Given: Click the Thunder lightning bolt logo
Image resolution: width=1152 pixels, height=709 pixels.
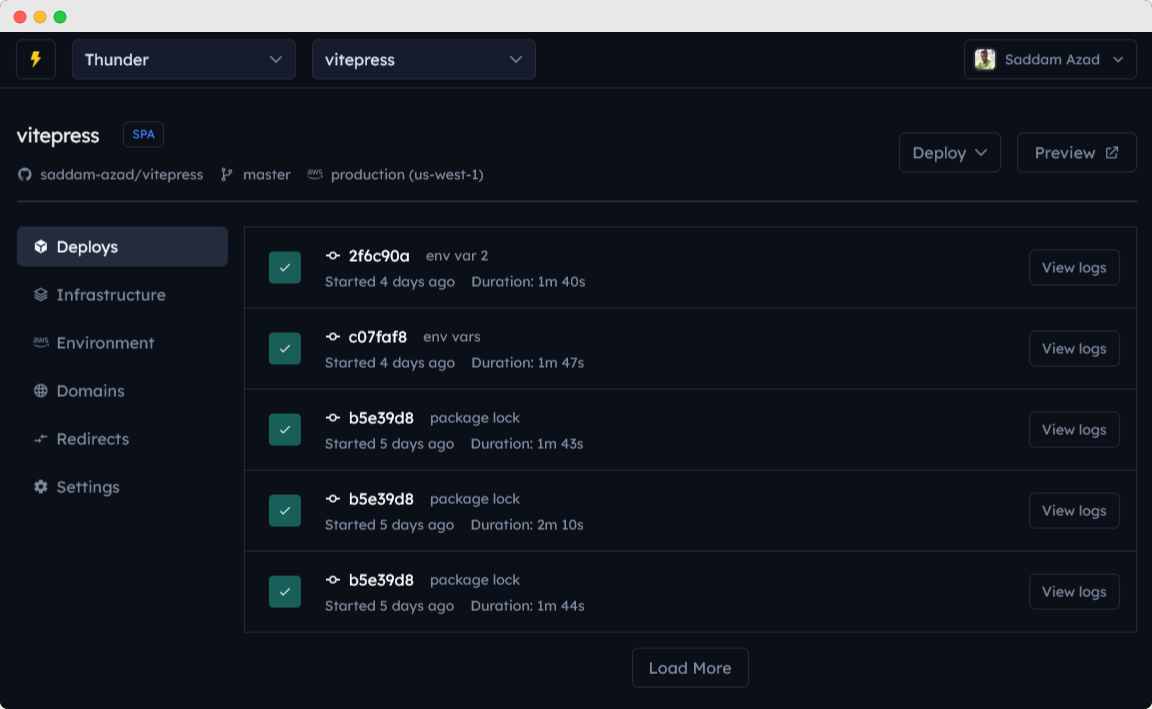Looking at the screenshot, I should (x=35, y=60).
